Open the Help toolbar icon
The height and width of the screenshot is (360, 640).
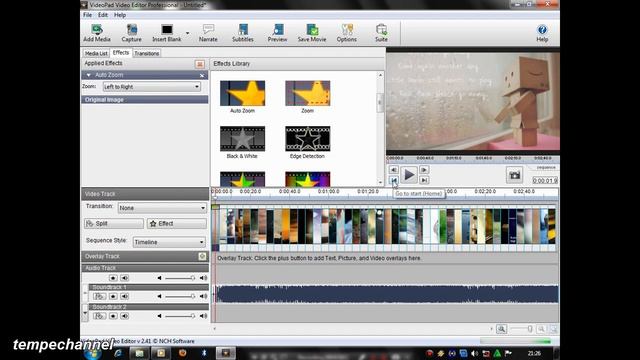[x=542, y=33]
